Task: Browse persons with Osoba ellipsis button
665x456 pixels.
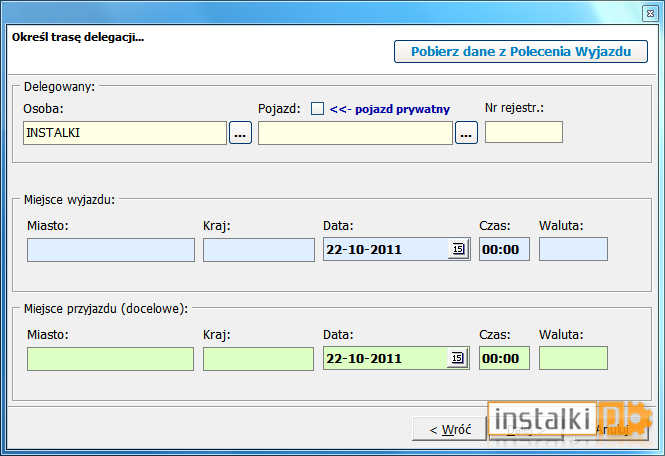Action: point(240,133)
